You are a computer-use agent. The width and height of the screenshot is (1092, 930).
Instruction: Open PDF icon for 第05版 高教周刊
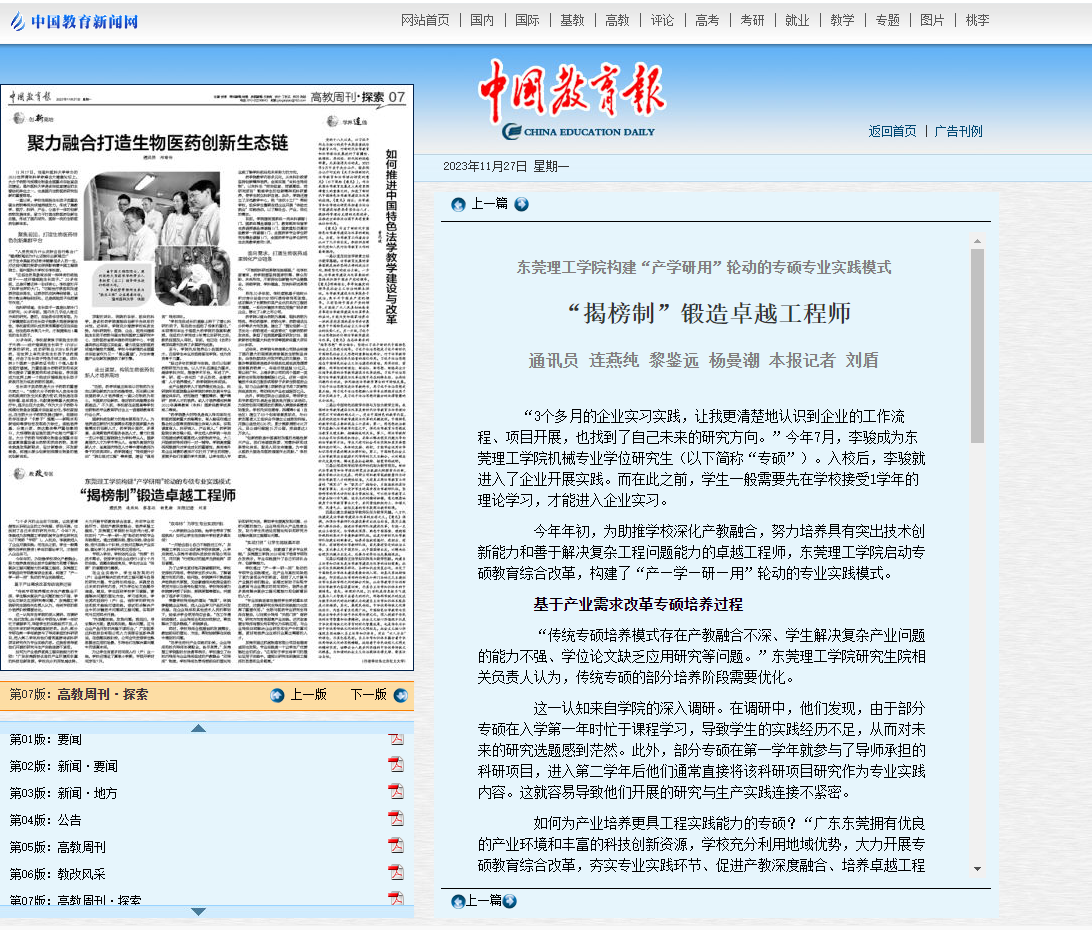tap(396, 846)
